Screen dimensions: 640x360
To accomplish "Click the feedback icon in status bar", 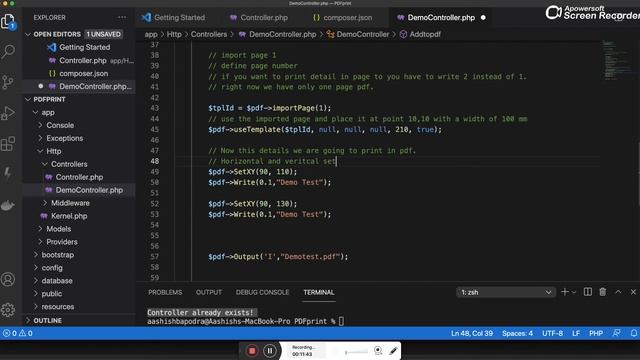I will tap(617, 333).
